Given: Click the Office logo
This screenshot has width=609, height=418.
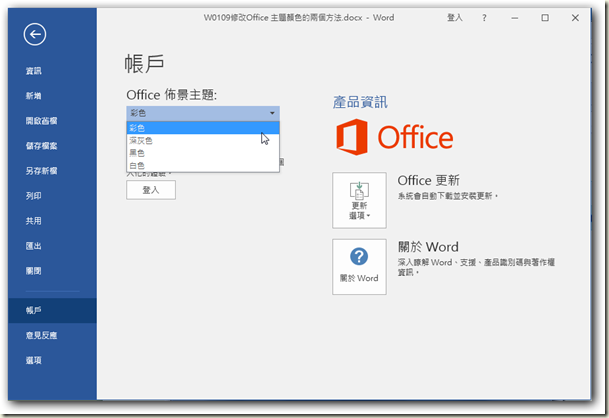Looking at the screenshot, I should click(395, 137).
